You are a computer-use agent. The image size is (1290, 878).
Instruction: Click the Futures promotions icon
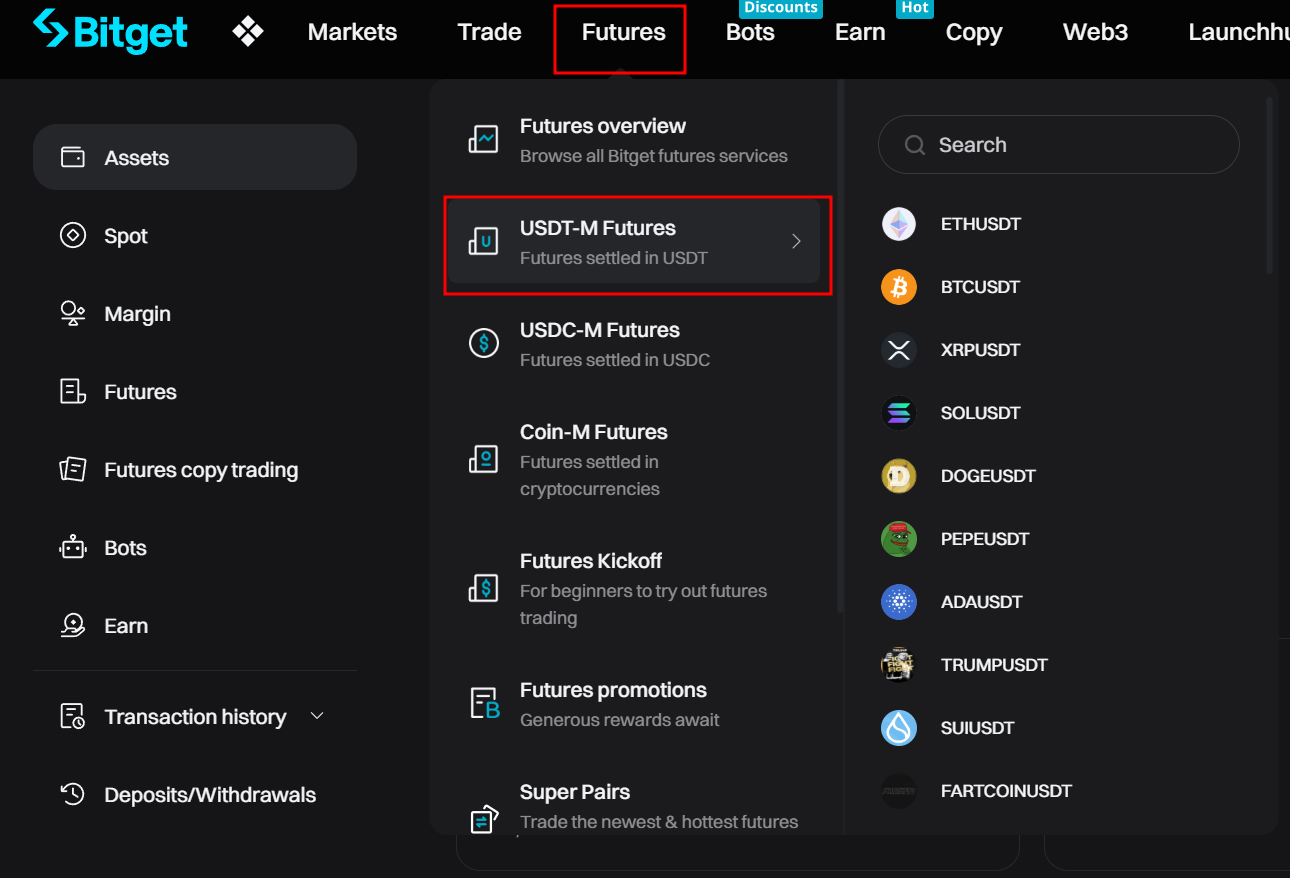coord(484,703)
